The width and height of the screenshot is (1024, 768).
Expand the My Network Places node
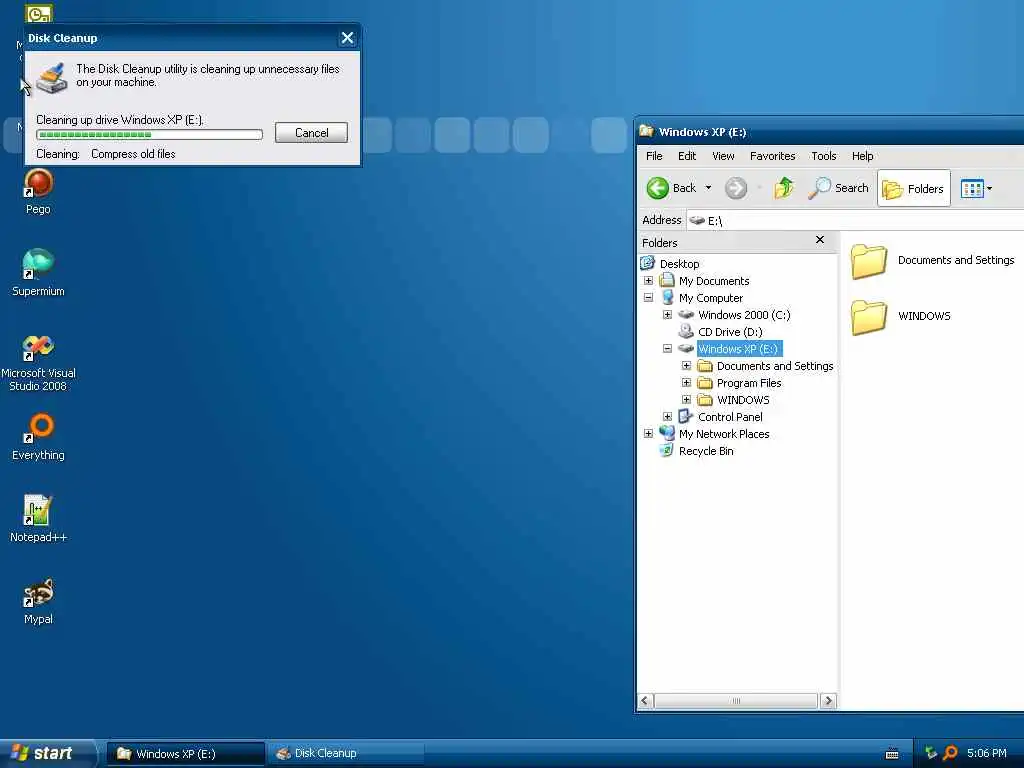pos(648,434)
